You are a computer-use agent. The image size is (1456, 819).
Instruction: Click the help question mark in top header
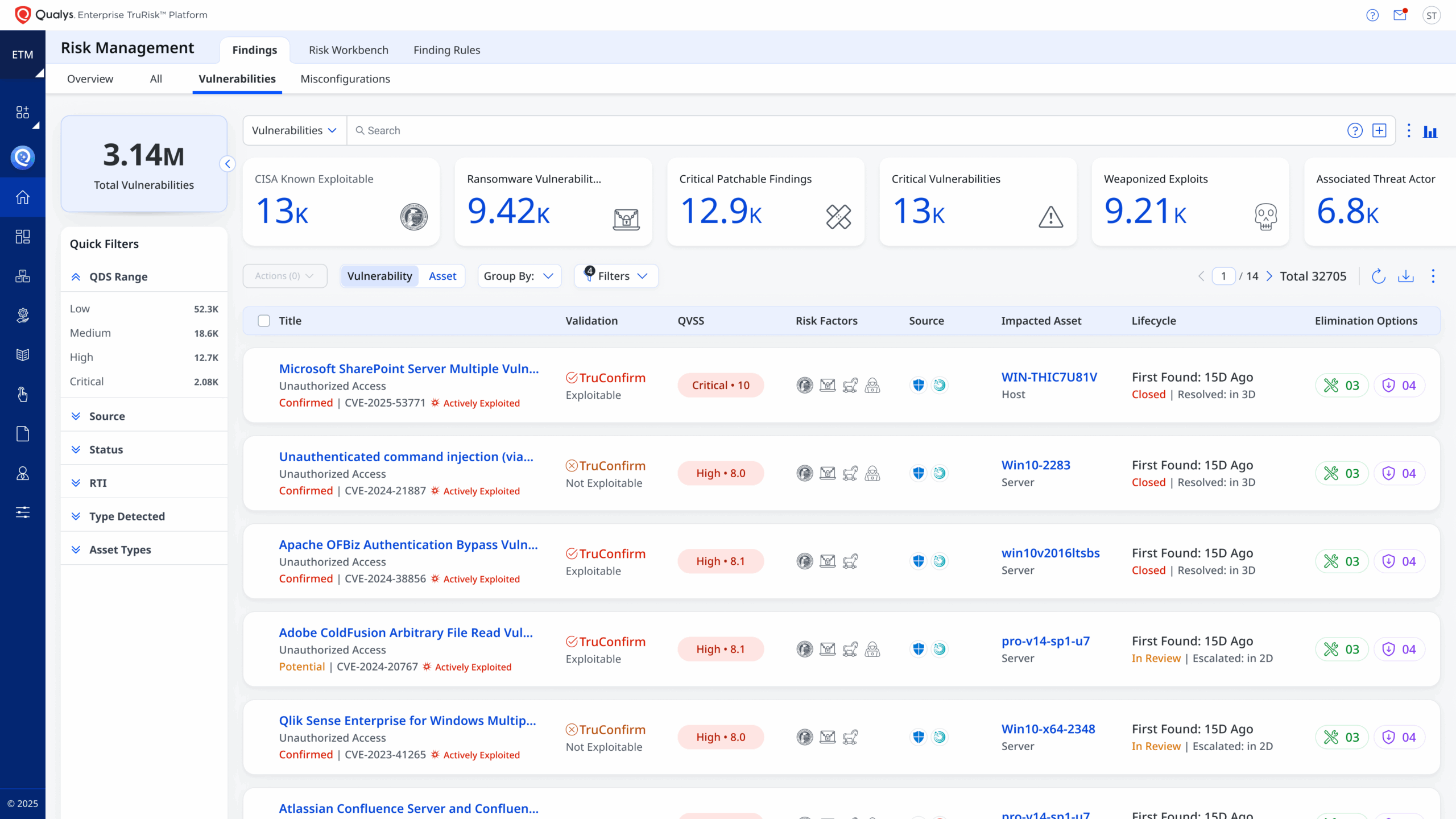(x=1372, y=15)
